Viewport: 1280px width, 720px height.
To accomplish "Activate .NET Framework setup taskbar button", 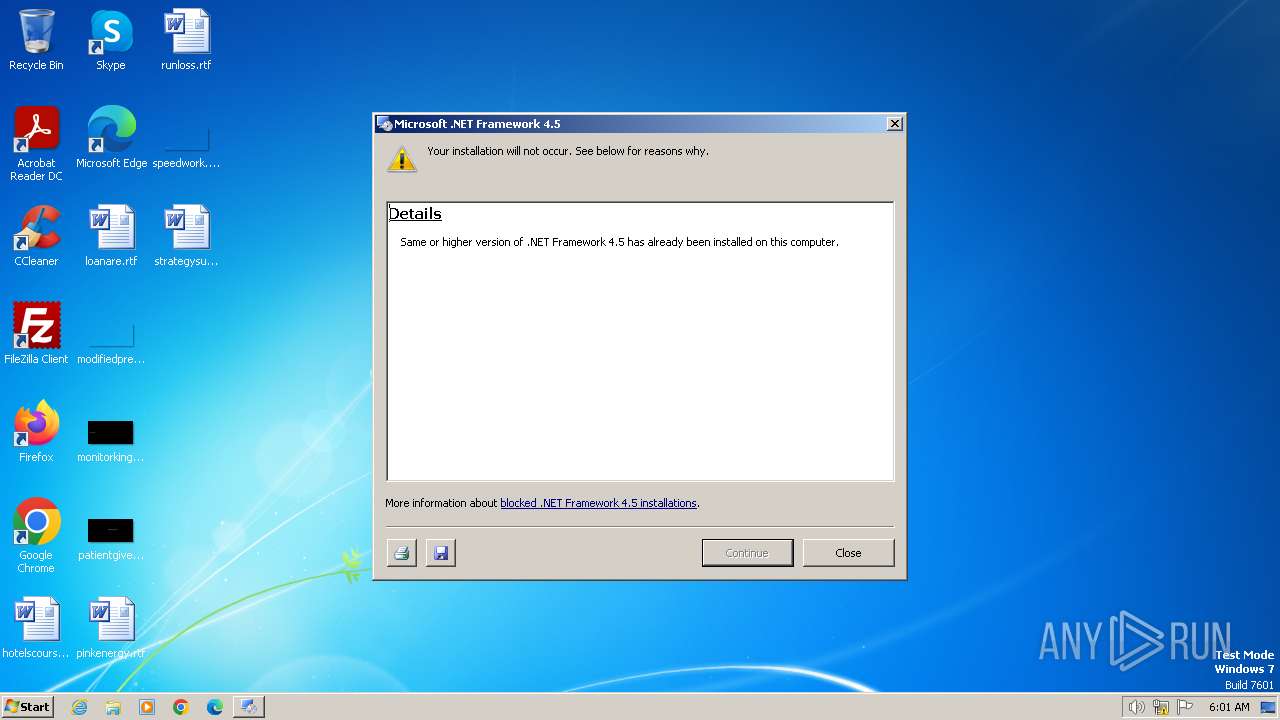I will 249,707.
